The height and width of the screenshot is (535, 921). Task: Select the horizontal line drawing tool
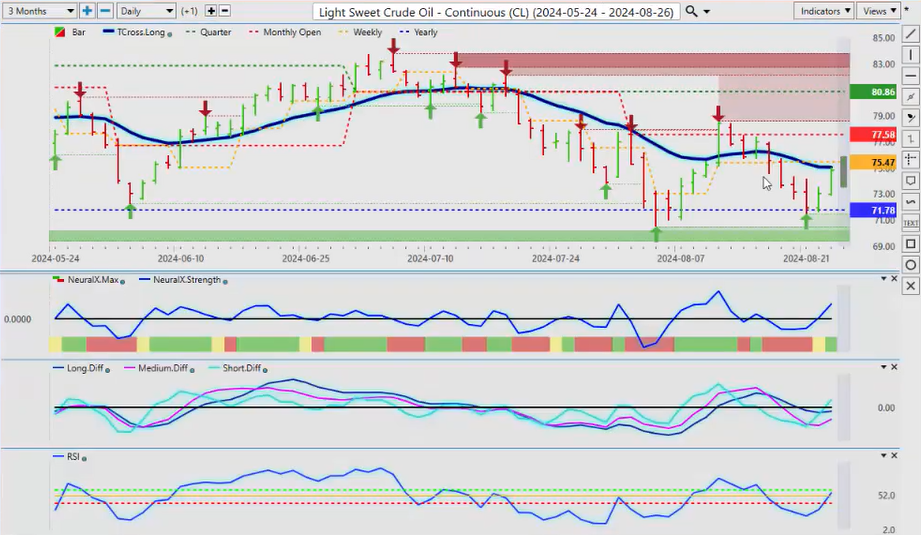pos(910,75)
